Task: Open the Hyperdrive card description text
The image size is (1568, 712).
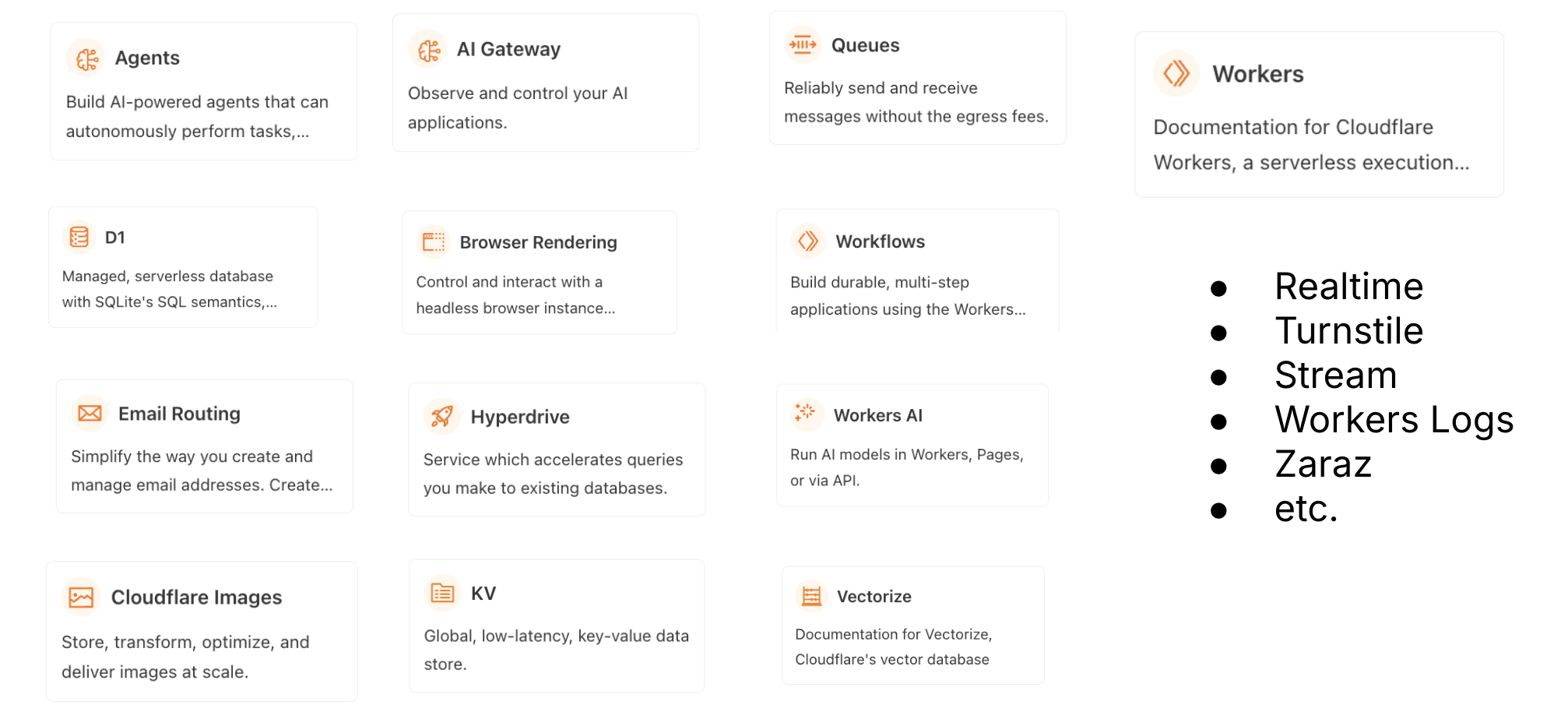Action: 553,474
